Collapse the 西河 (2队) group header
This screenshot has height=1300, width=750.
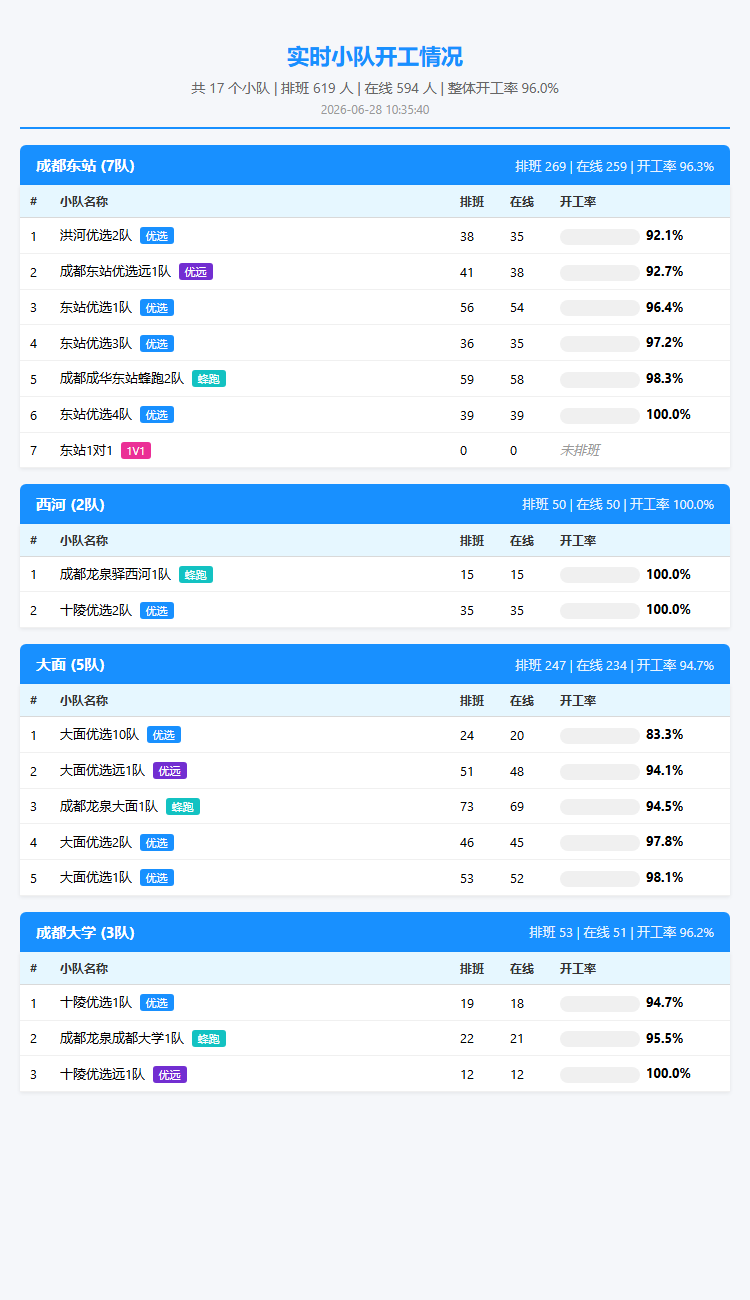[x=375, y=505]
